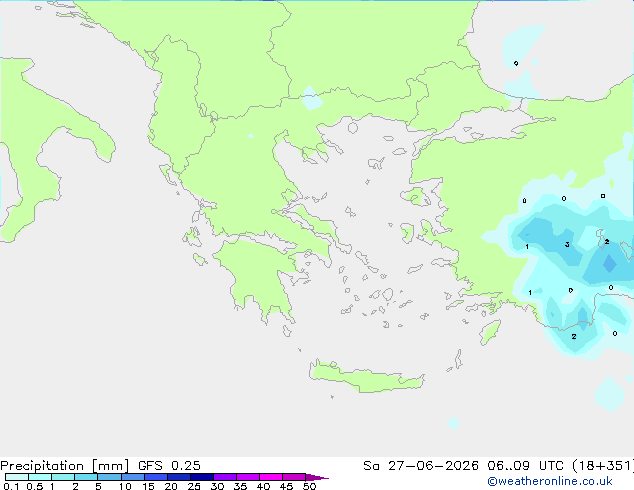634x490 pixels.
Task: Click the '15' legend scale label
Action: [148, 486]
